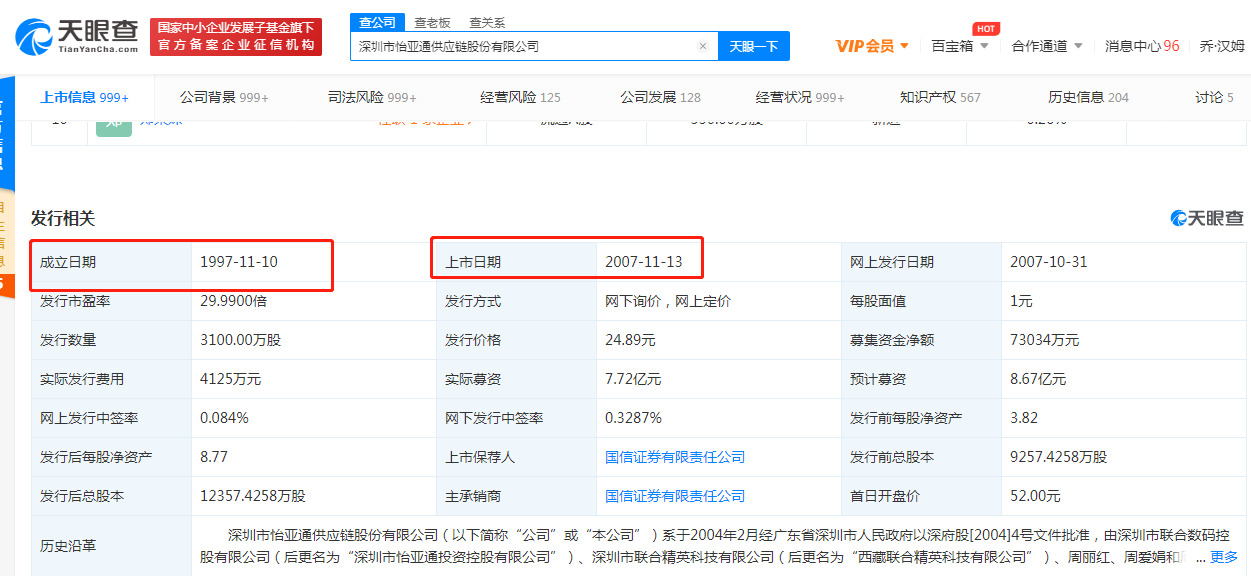The width and height of the screenshot is (1251, 576).
Task: Click the 天眼查 logo
Action: tap(76, 37)
